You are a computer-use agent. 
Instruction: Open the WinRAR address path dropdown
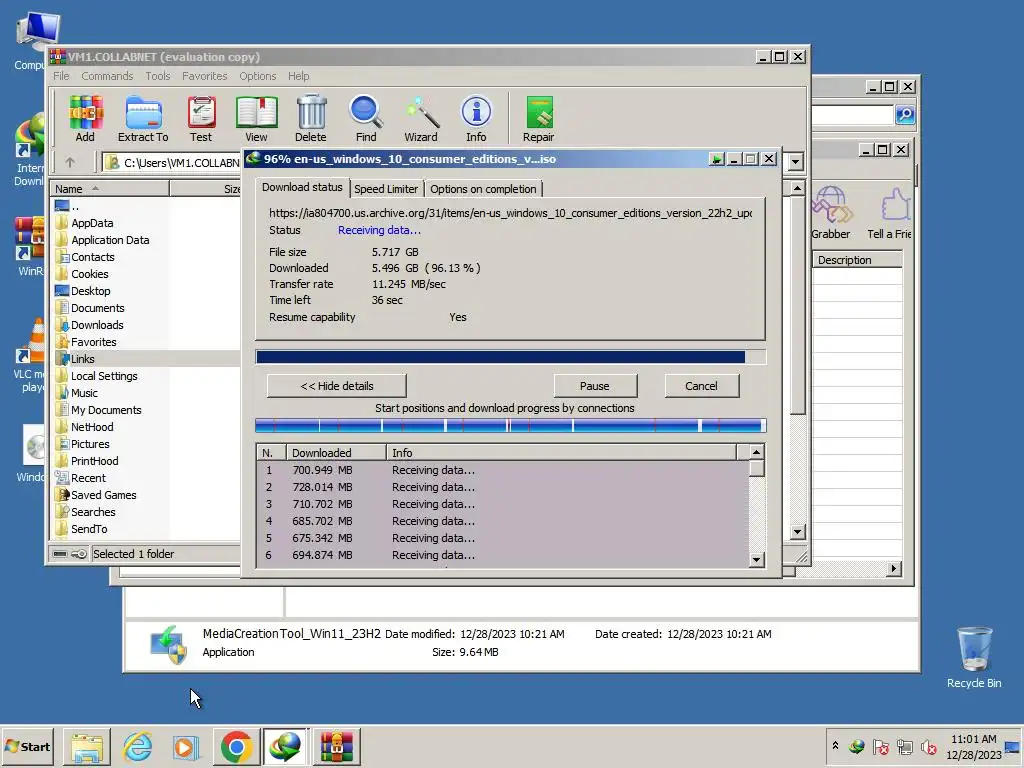pos(795,161)
